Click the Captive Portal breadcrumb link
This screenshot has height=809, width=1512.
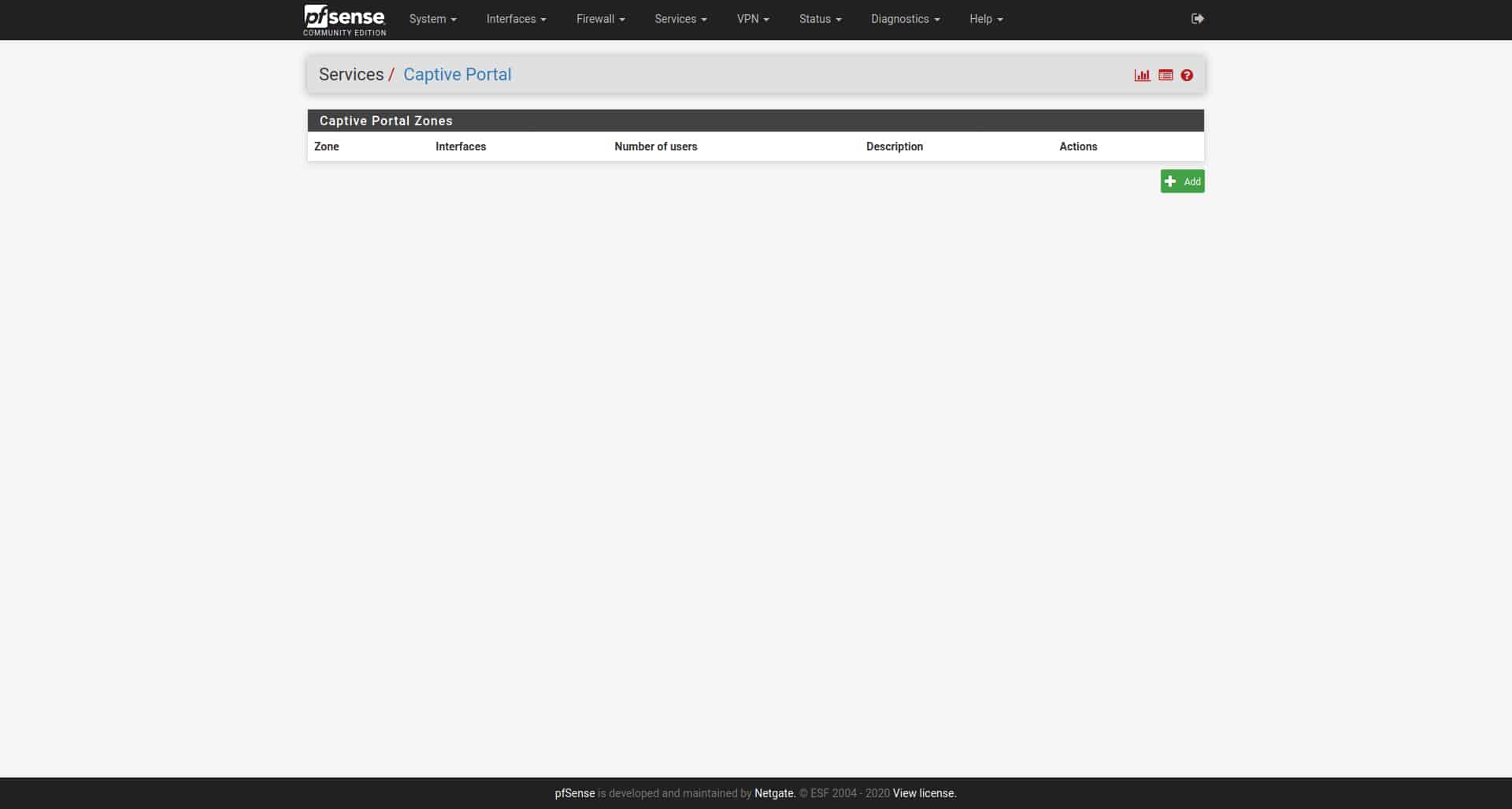(x=457, y=75)
